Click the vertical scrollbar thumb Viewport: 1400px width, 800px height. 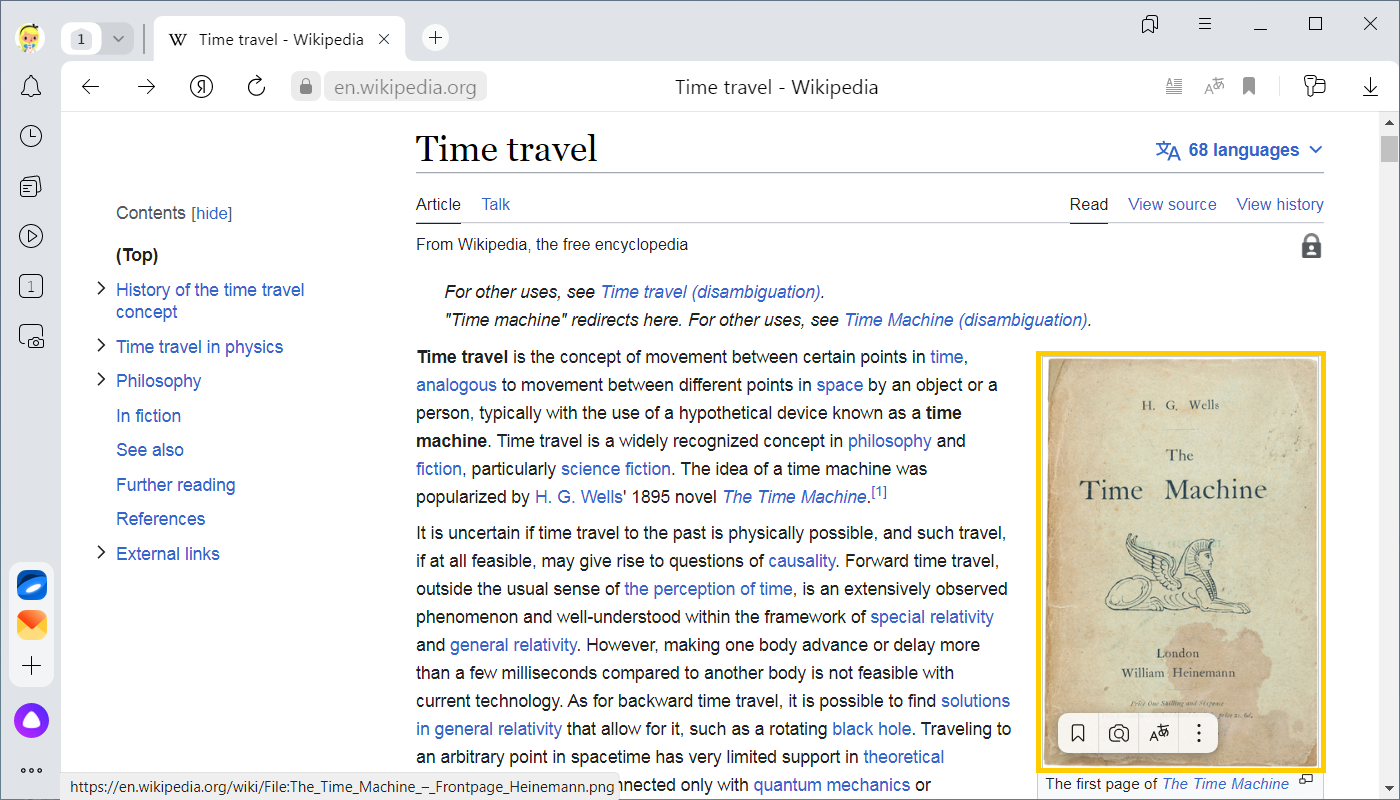pos(1389,148)
